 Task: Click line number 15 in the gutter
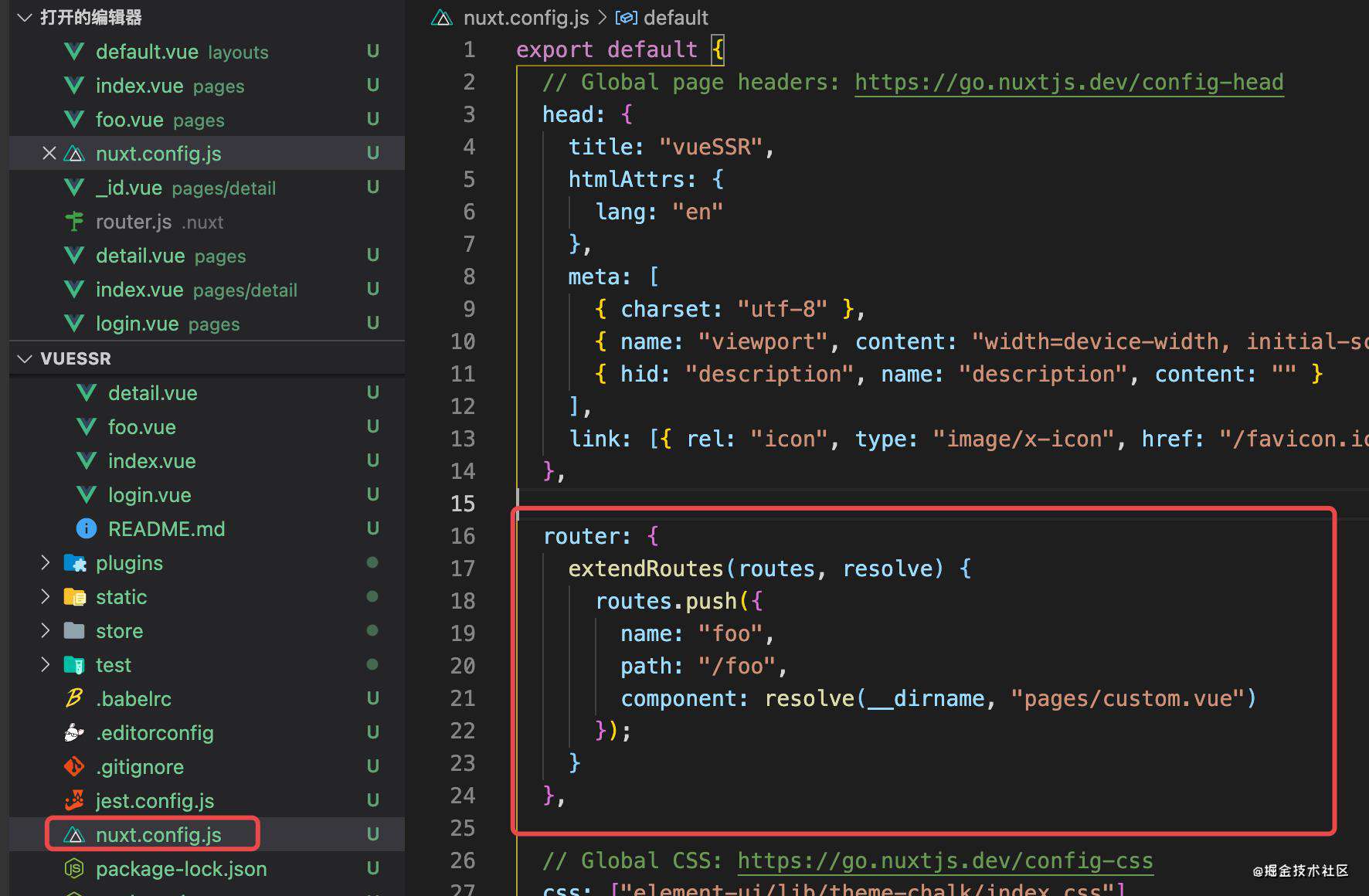[x=463, y=504]
